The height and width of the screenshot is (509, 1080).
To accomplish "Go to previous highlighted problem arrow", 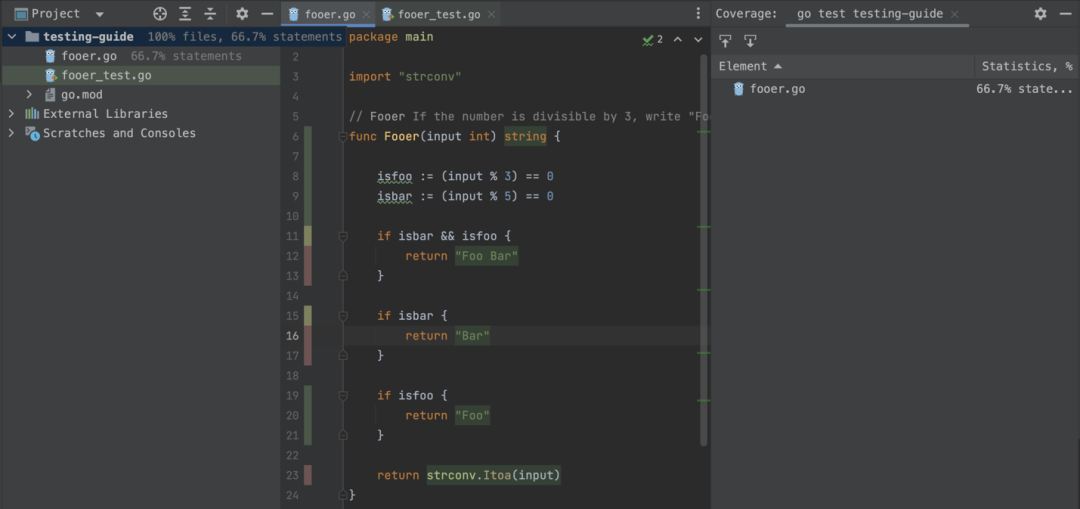I will click(678, 40).
